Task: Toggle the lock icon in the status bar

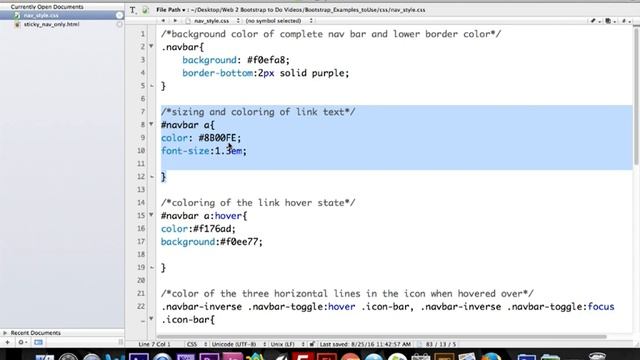Action: [312, 344]
